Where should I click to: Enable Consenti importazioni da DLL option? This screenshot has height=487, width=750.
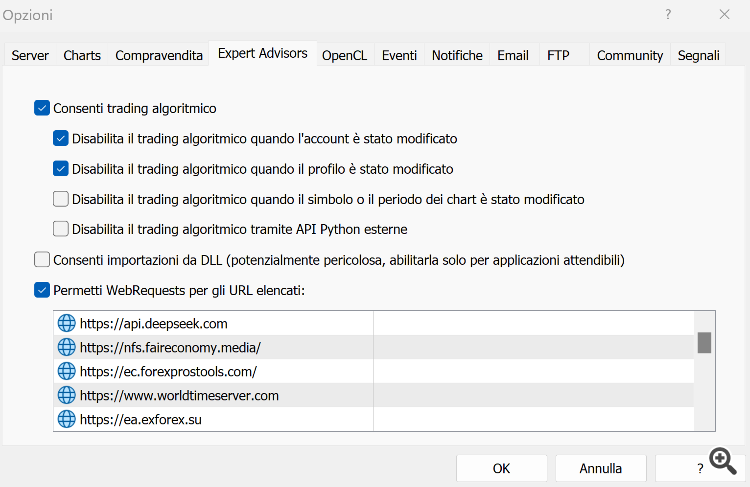point(42,260)
